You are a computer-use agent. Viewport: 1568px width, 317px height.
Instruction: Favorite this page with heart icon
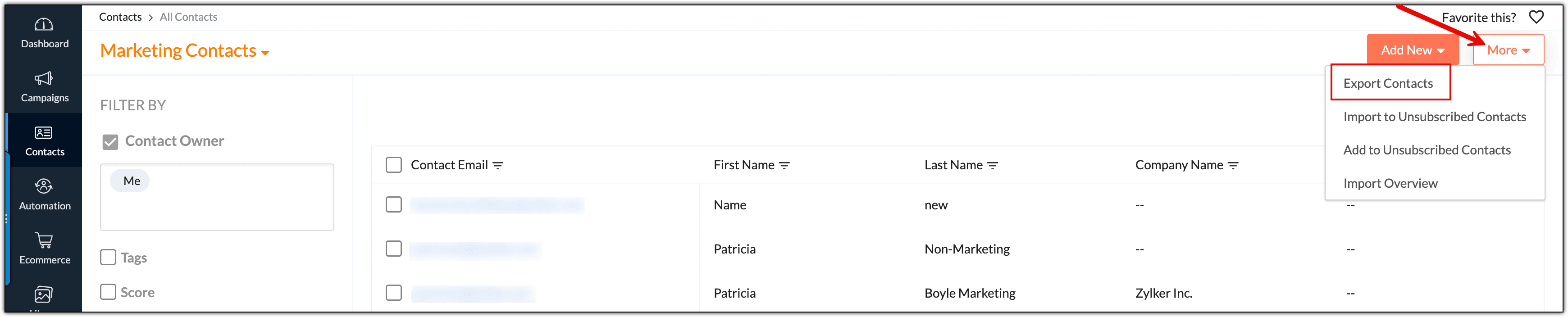pyautogui.click(x=1536, y=17)
